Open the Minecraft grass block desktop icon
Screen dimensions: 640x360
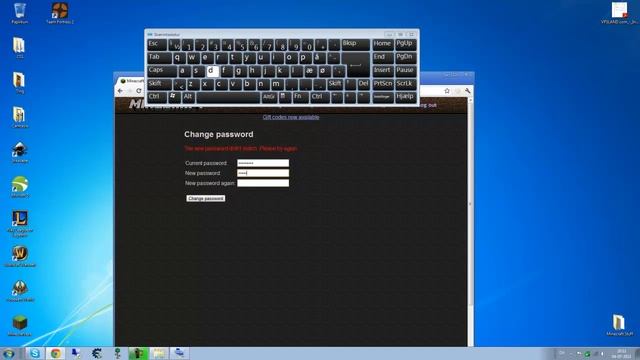tap(20, 324)
